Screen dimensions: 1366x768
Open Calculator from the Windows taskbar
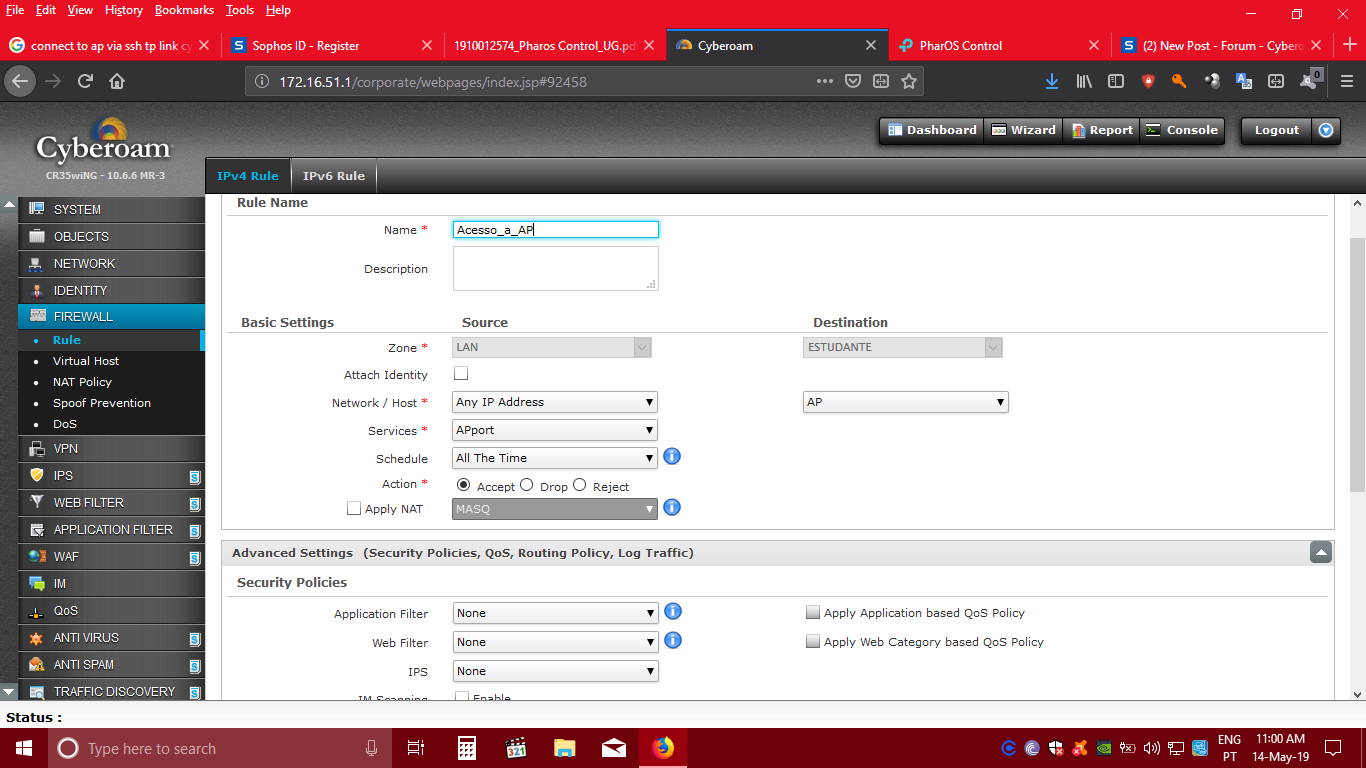point(466,748)
